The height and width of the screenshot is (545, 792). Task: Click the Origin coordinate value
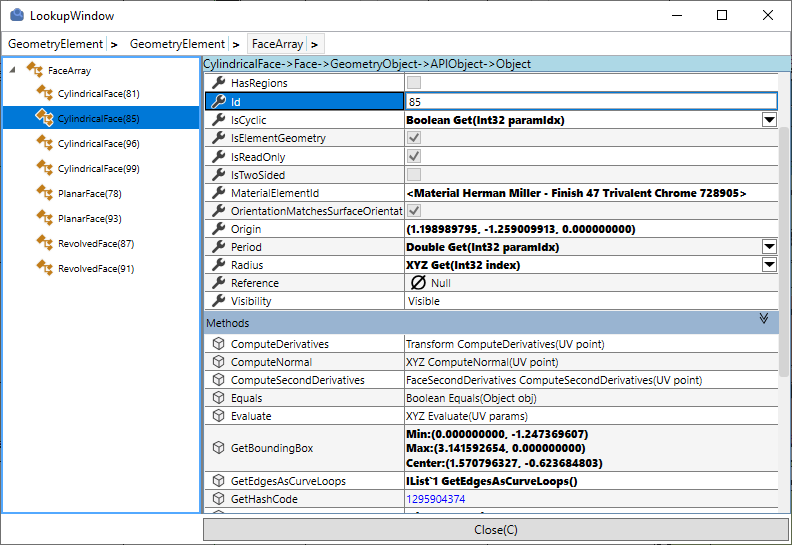520,229
